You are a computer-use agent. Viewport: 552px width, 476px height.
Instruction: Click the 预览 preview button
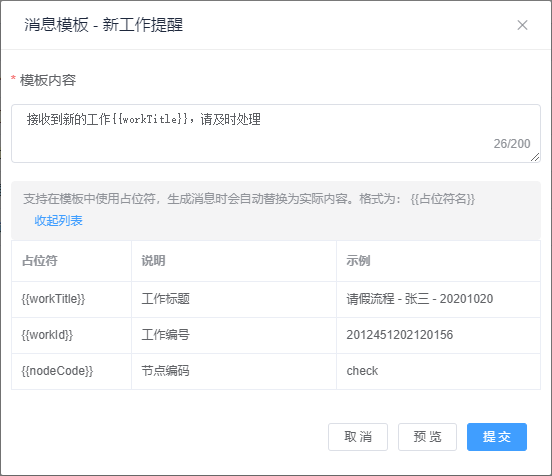pos(427,437)
